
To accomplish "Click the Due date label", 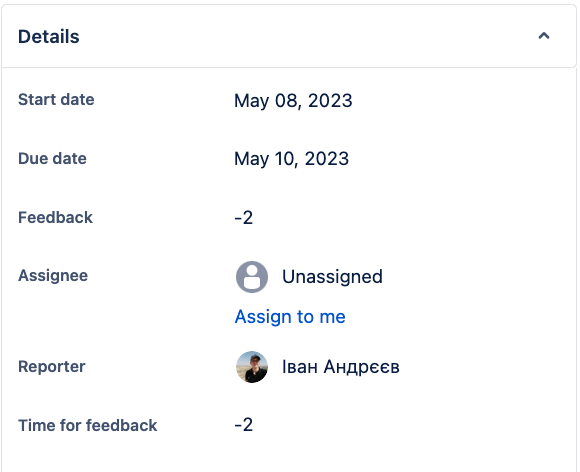I will (x=52, y=158).
